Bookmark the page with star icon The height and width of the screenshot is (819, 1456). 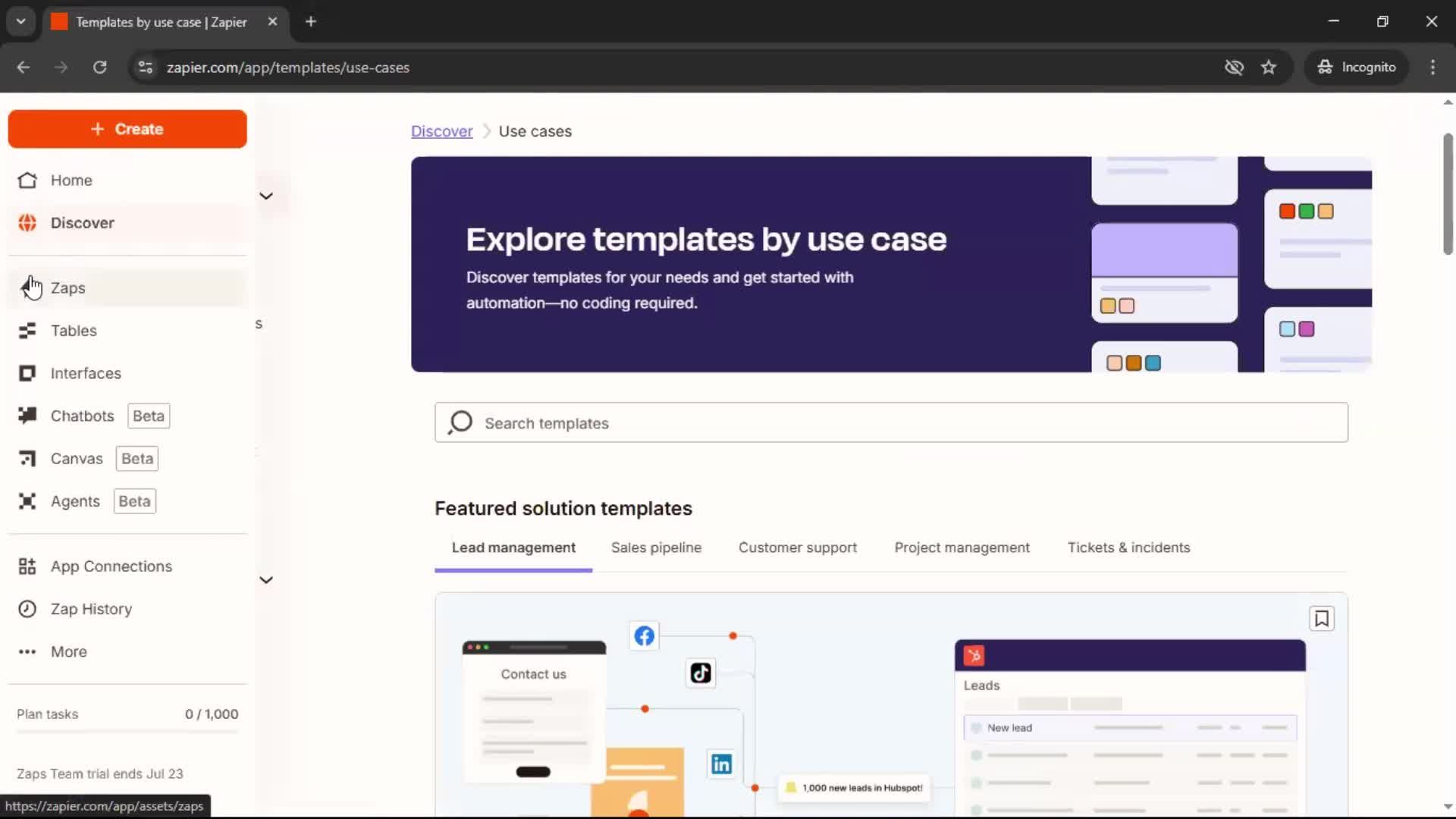tap(1269, 67)
